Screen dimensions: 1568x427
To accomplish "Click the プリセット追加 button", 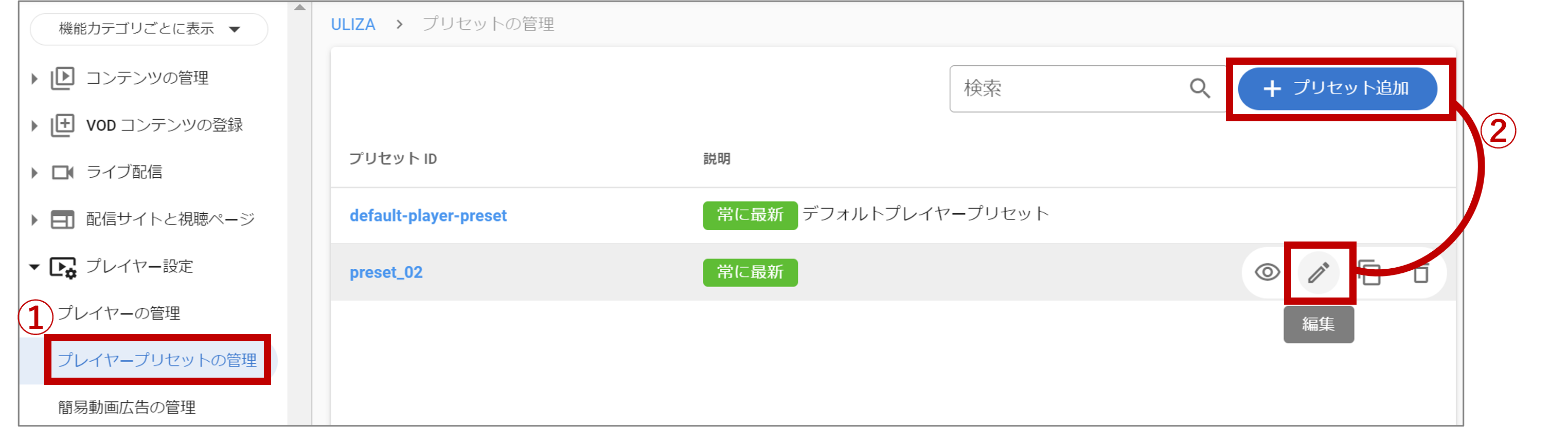I will (x=1338, y=89).
